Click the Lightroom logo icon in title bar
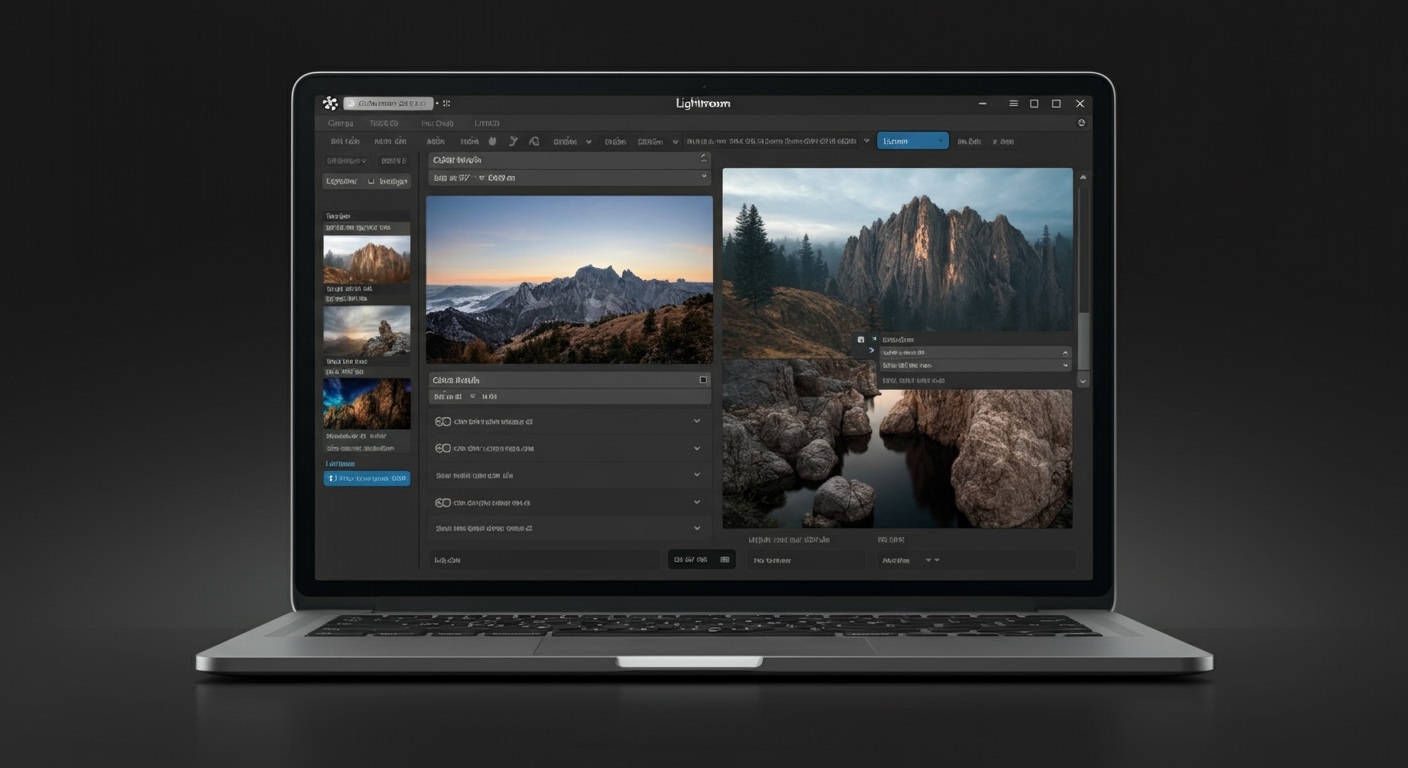The width and height of the screenshot is (1408, 768). point(330,103)
